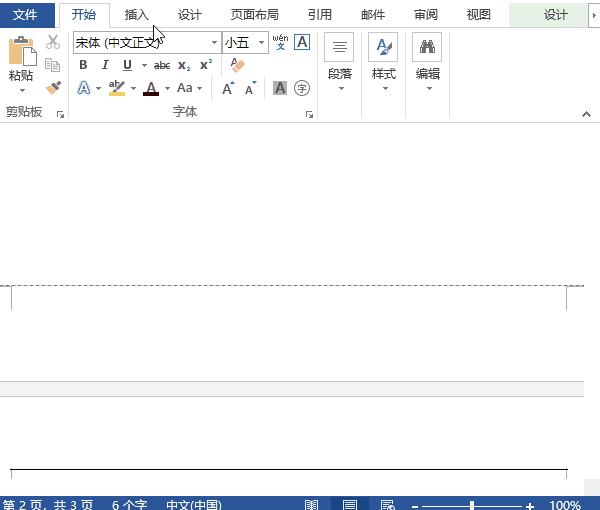The width and height of the screenshot is (600, 510).
Task: Decrease font size with Shrink Font
Action: [251, 88]
